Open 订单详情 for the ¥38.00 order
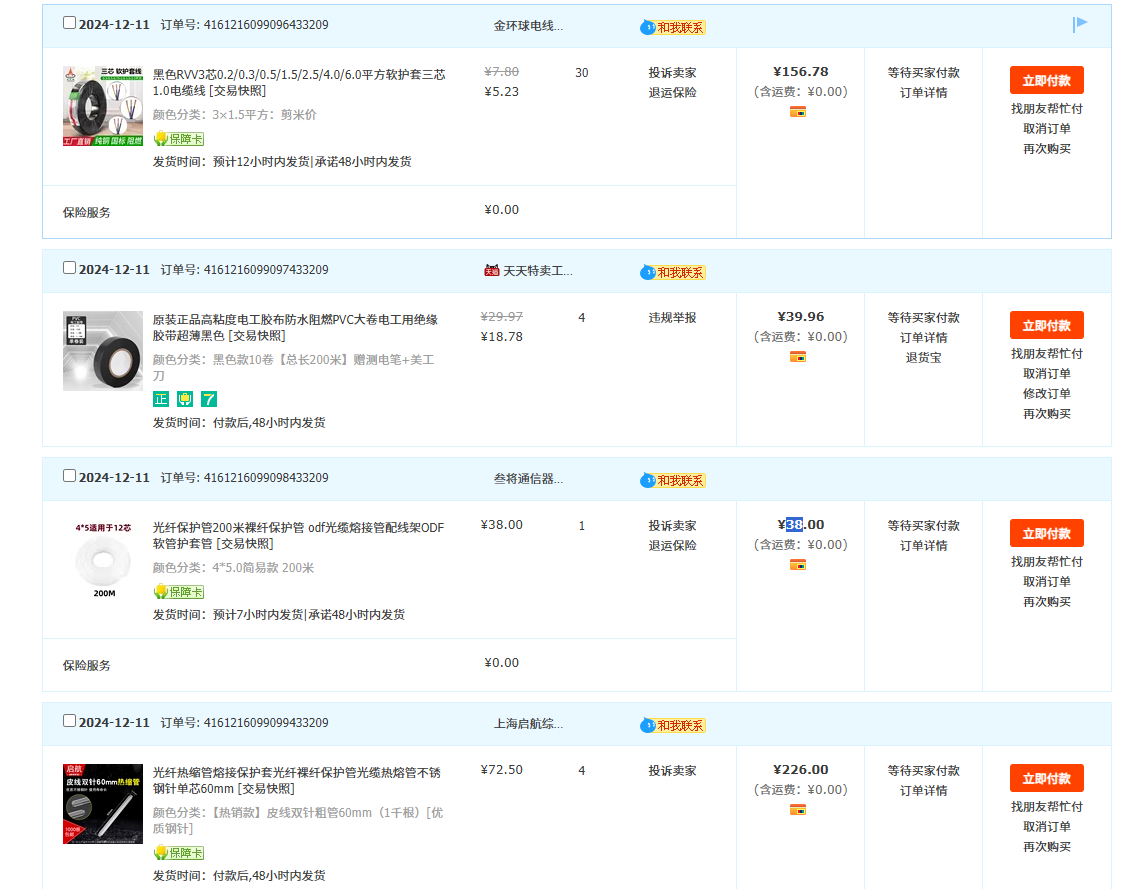 923,546
